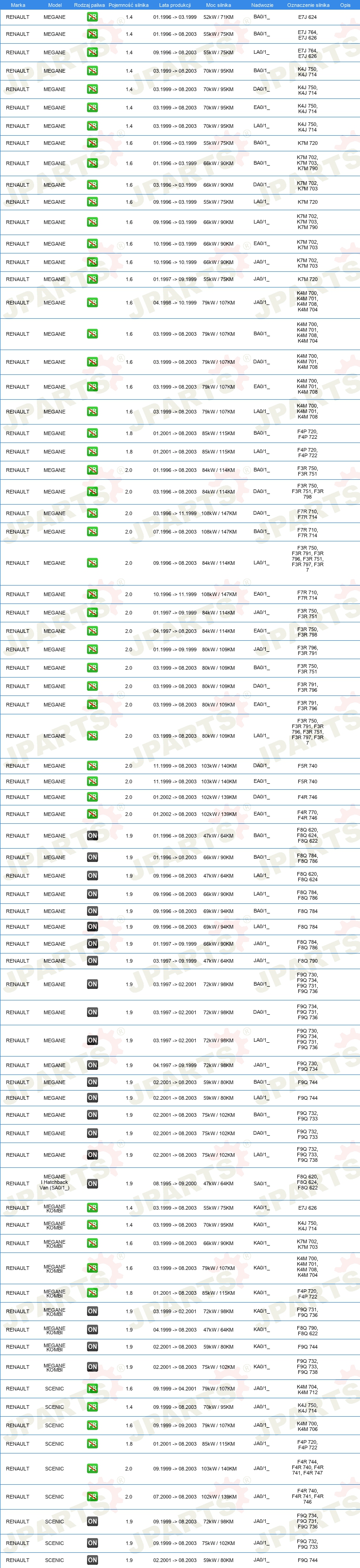Click the Lata produkcji column header
The height and width of the screenshot is (1568, 360).
click(x=175, y=5)
